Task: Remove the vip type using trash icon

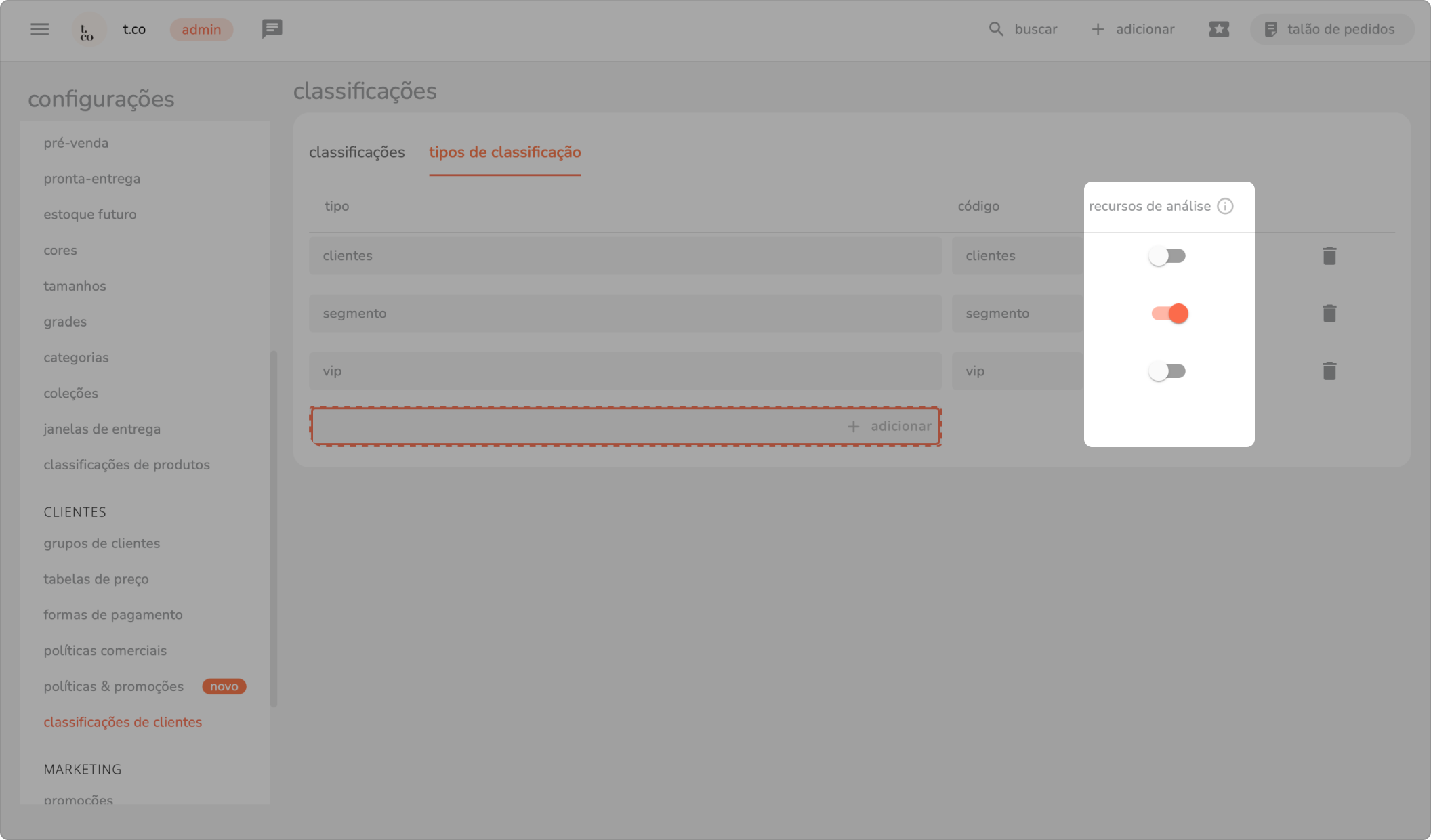Action: pos(1329,371)
